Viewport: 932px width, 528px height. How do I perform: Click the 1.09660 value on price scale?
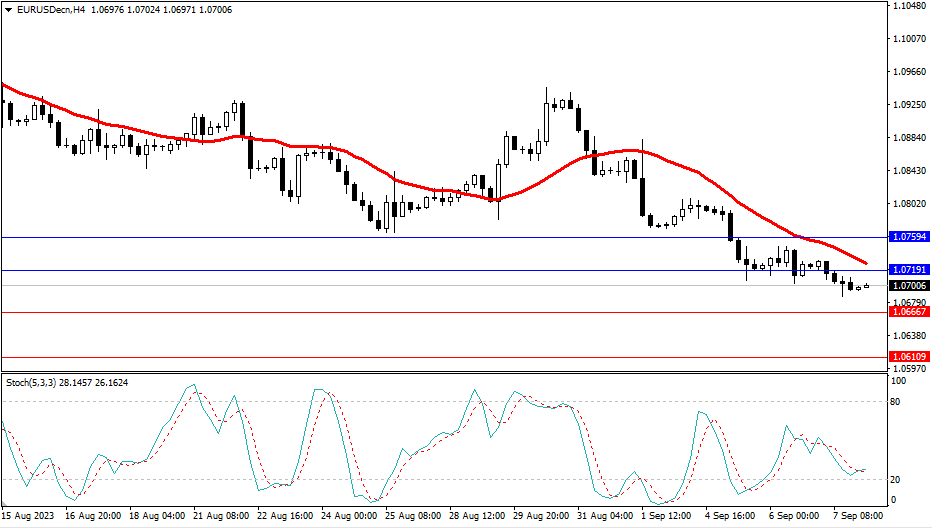(x=907, y=72)
